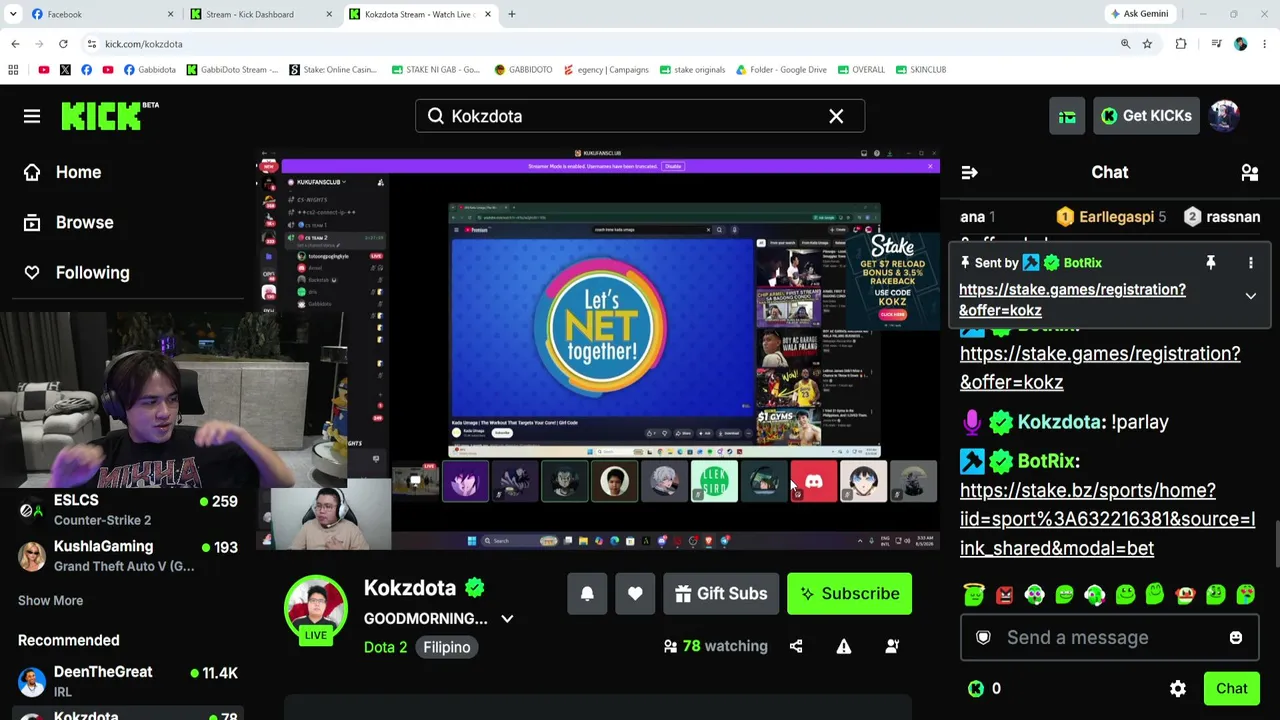
Task: Share the stream
Action: coord(796,646)
